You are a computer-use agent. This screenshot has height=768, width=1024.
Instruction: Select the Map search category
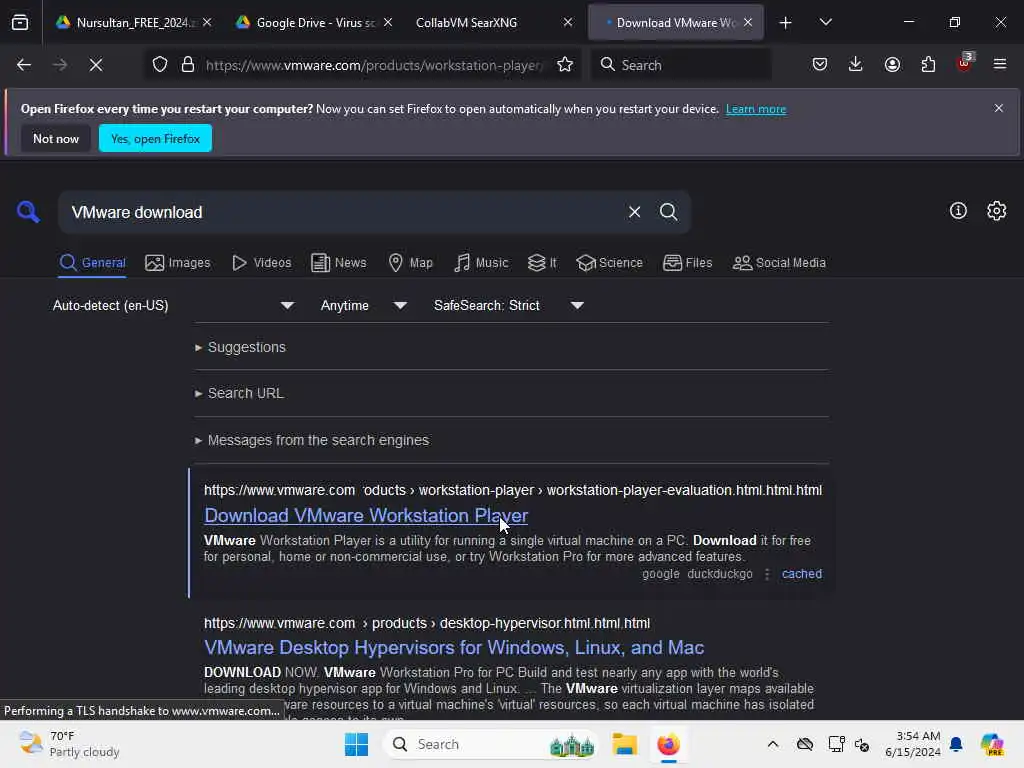(410, 263)
